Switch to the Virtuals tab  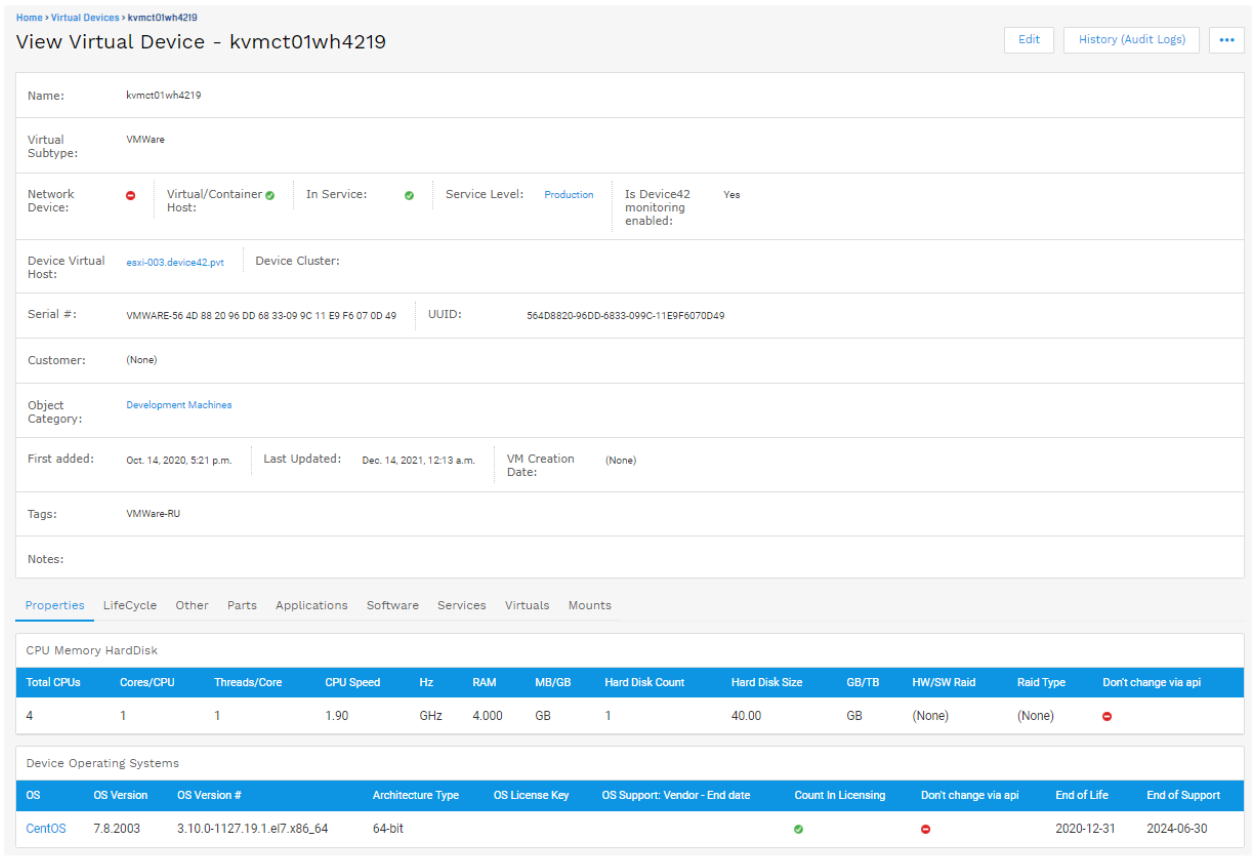click(527, 605)
